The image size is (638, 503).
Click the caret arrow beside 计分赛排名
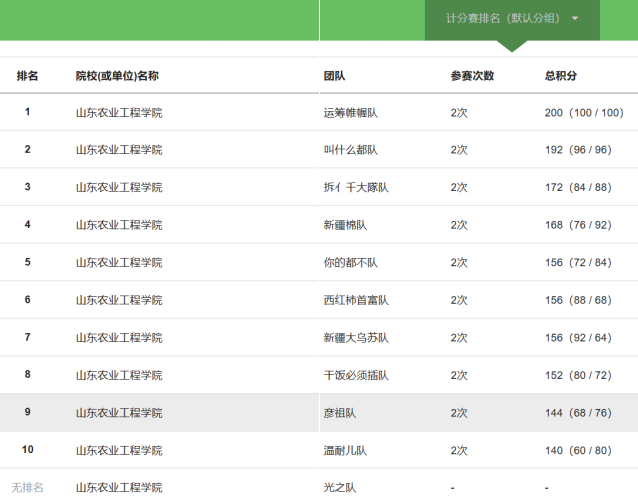[x=575, y=18]
